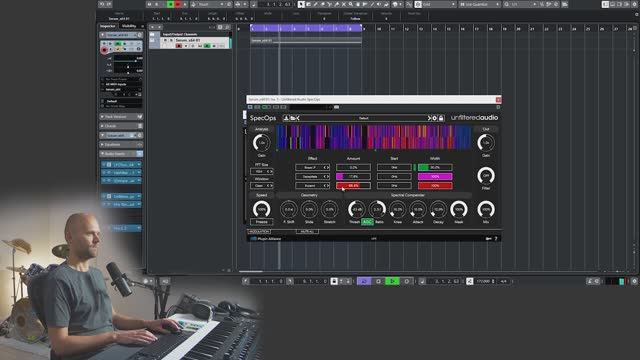Open the FFT Size dropdown in SpecOps
Screen dimensions: 640x360
click(x=262, y=171)
